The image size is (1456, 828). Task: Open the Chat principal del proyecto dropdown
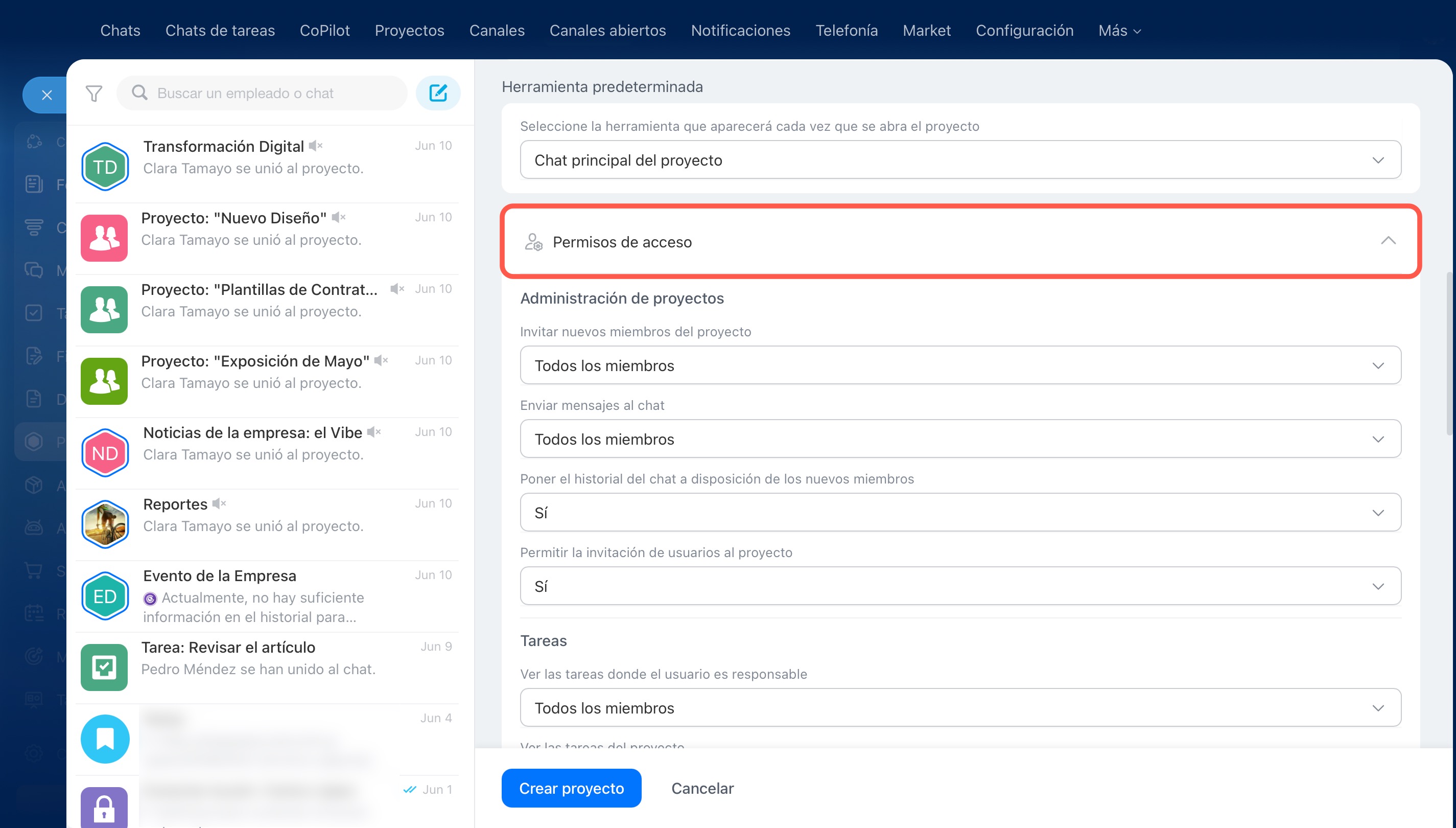(960, 160)
